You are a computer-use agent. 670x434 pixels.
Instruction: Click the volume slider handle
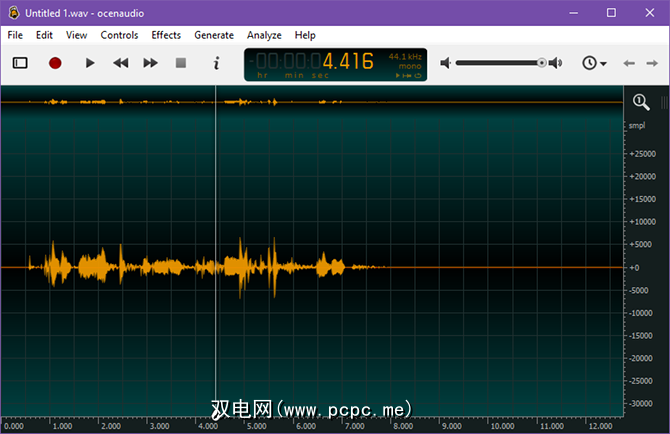point(542,63)
